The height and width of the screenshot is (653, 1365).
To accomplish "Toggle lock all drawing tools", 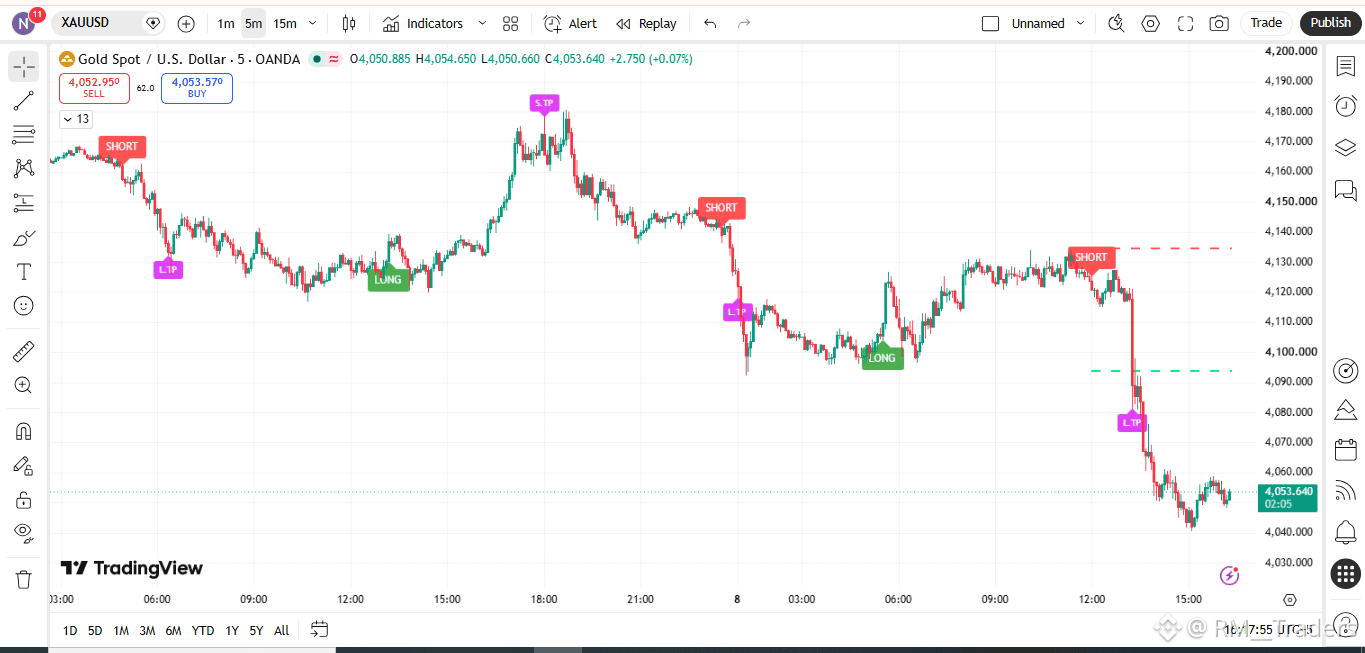I will click(24, 499).
